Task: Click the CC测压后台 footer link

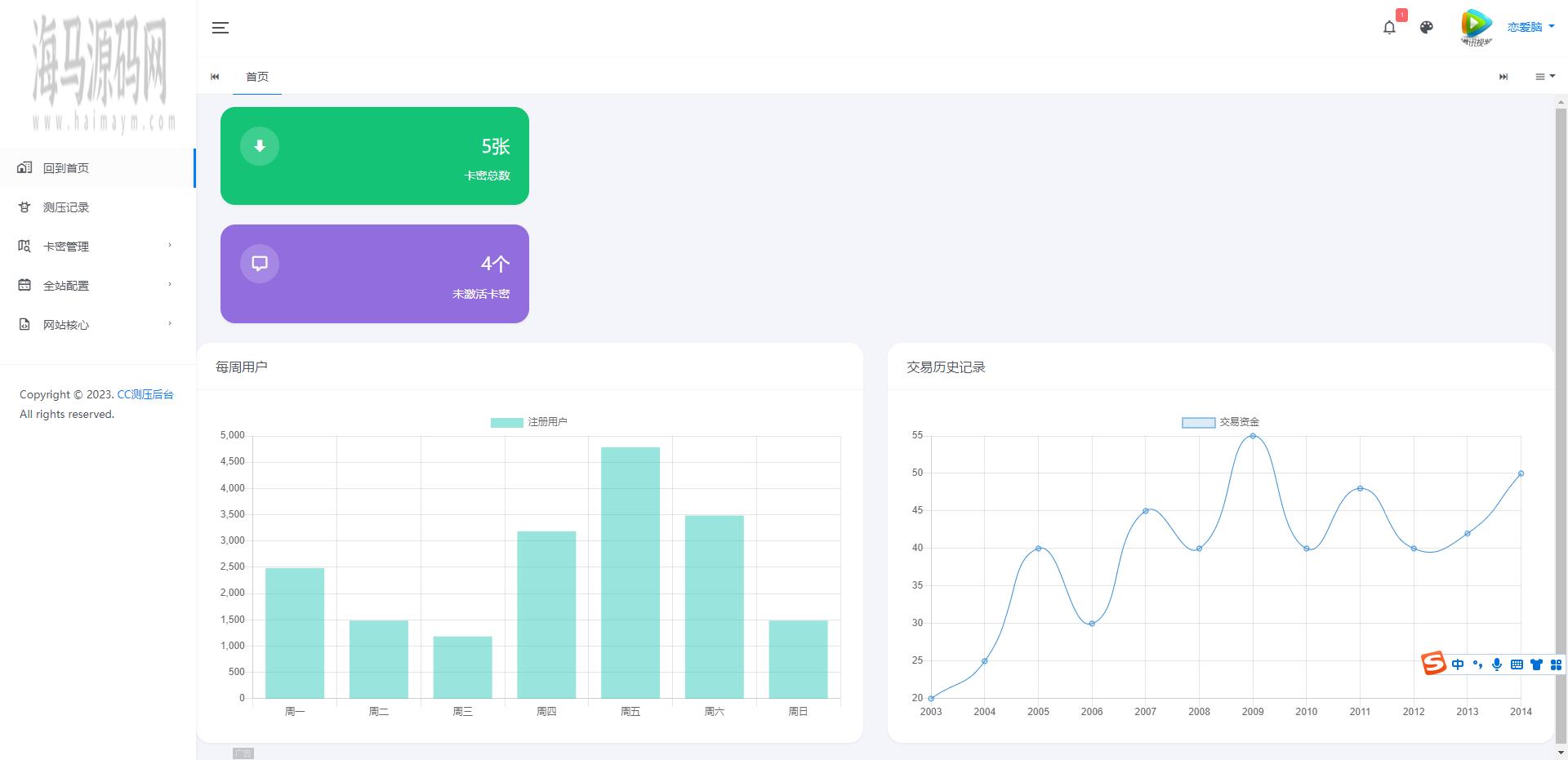Action: (x=145, y=394)
